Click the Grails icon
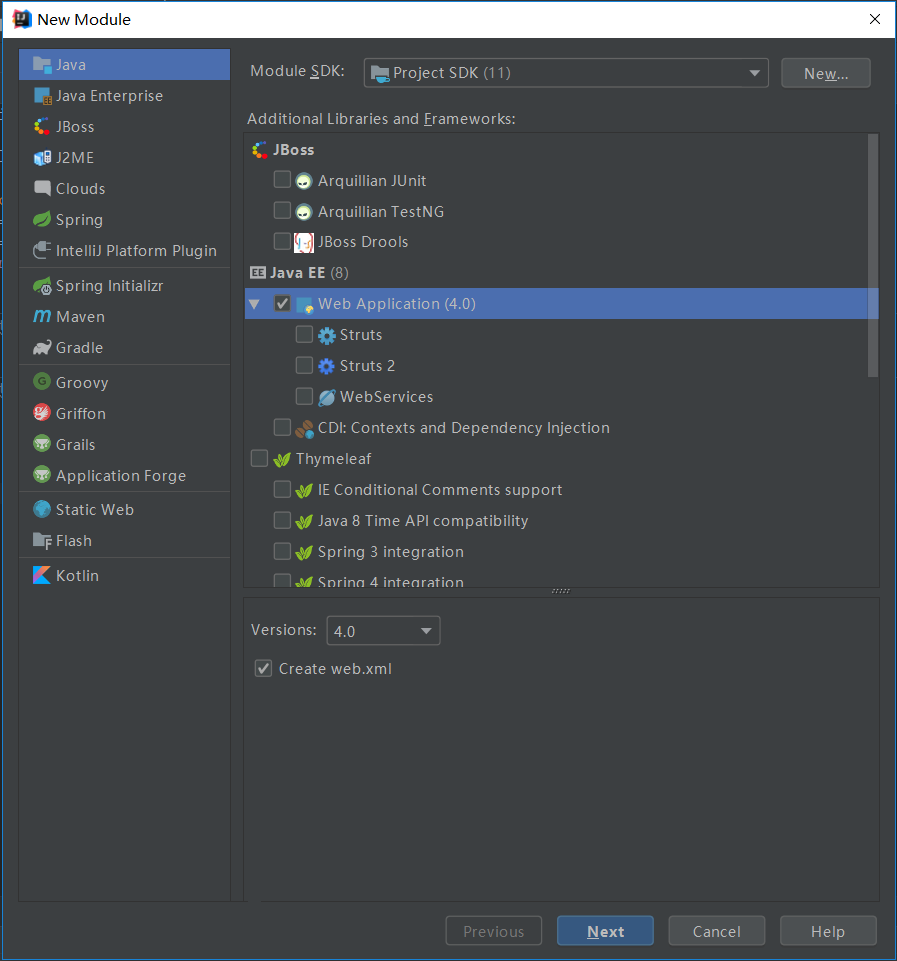 [42, 444]
